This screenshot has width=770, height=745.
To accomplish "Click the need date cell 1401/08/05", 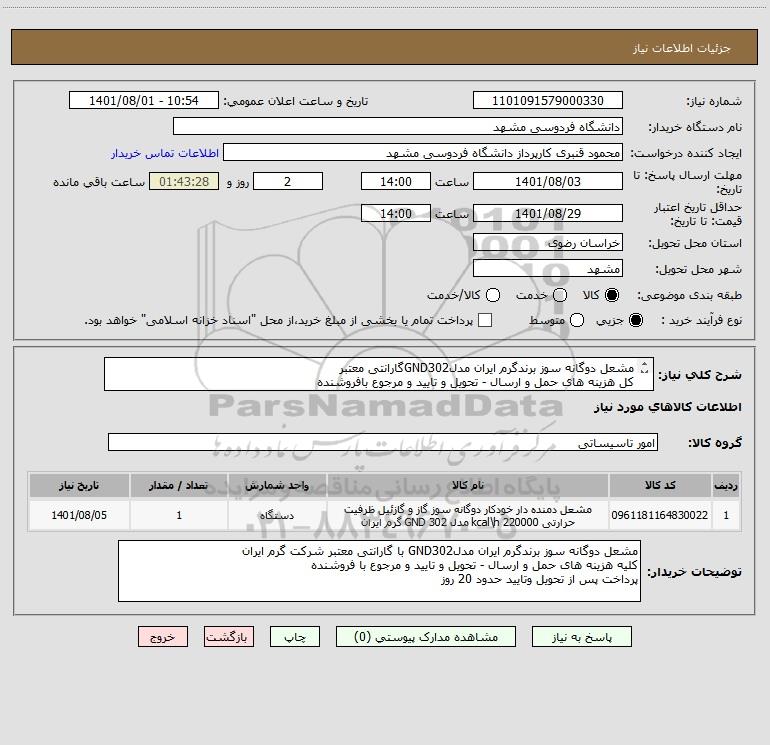I will 79,515.
